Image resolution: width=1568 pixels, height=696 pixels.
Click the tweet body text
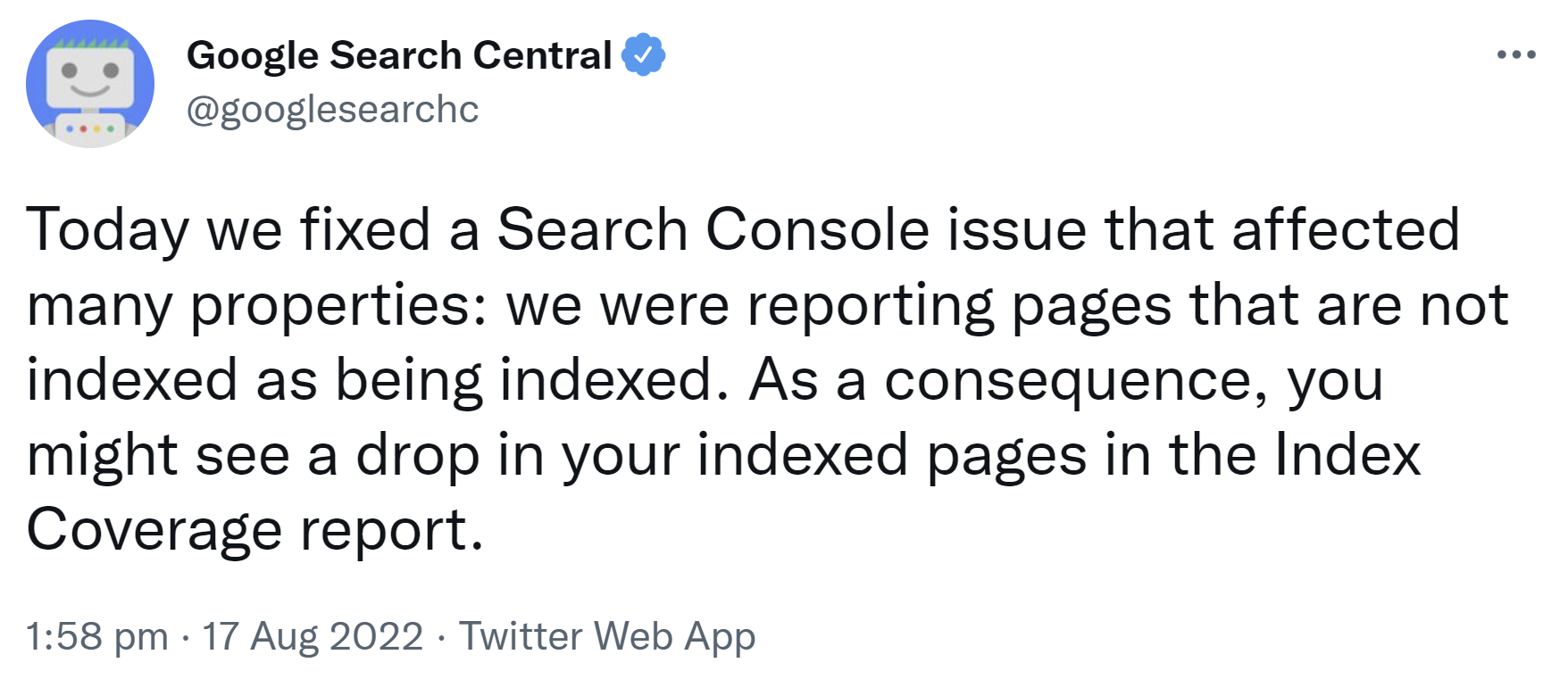714,375
